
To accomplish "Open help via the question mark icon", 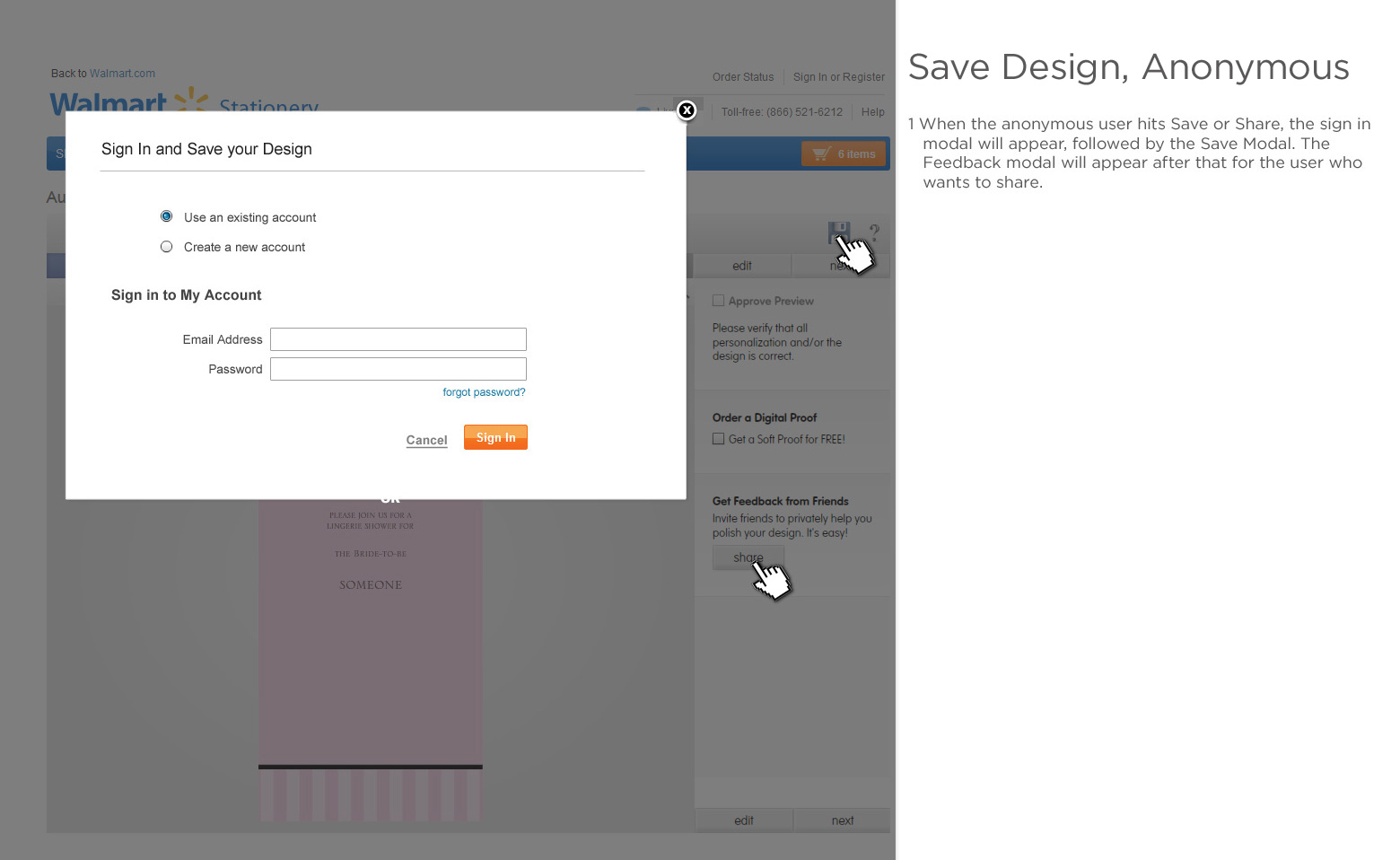I will pyautogui.click(x=874, y=233).
